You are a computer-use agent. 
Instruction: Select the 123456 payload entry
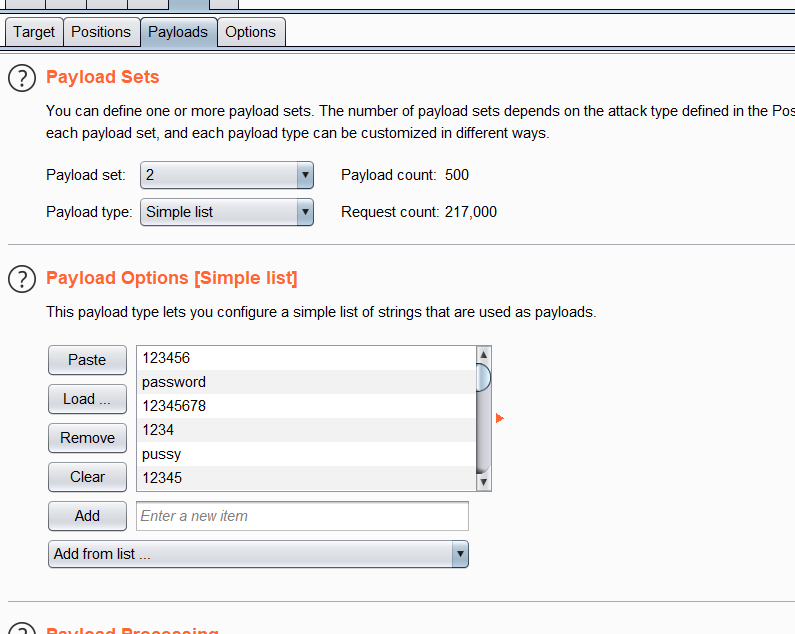[307, 358]
